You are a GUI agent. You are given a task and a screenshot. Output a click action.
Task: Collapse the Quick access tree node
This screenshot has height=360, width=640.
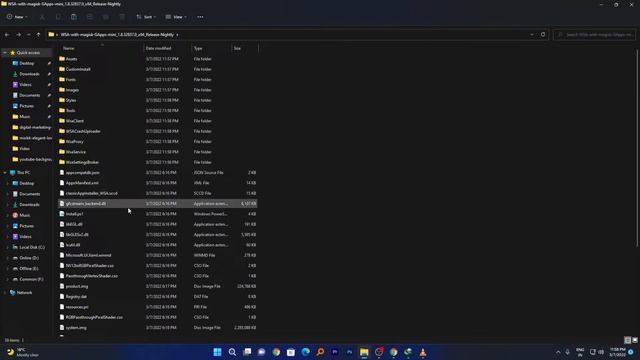[x=5, y=53]
